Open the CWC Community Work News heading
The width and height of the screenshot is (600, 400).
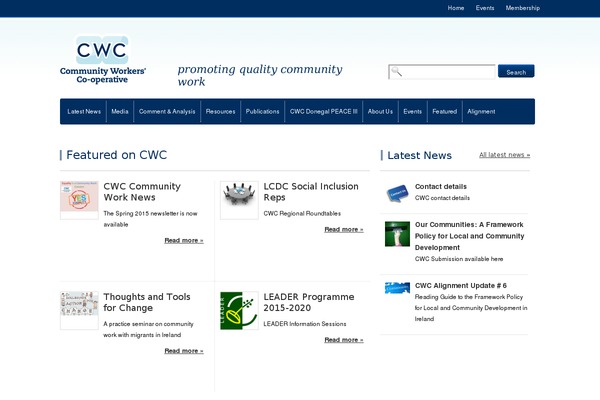pos(142,192)
